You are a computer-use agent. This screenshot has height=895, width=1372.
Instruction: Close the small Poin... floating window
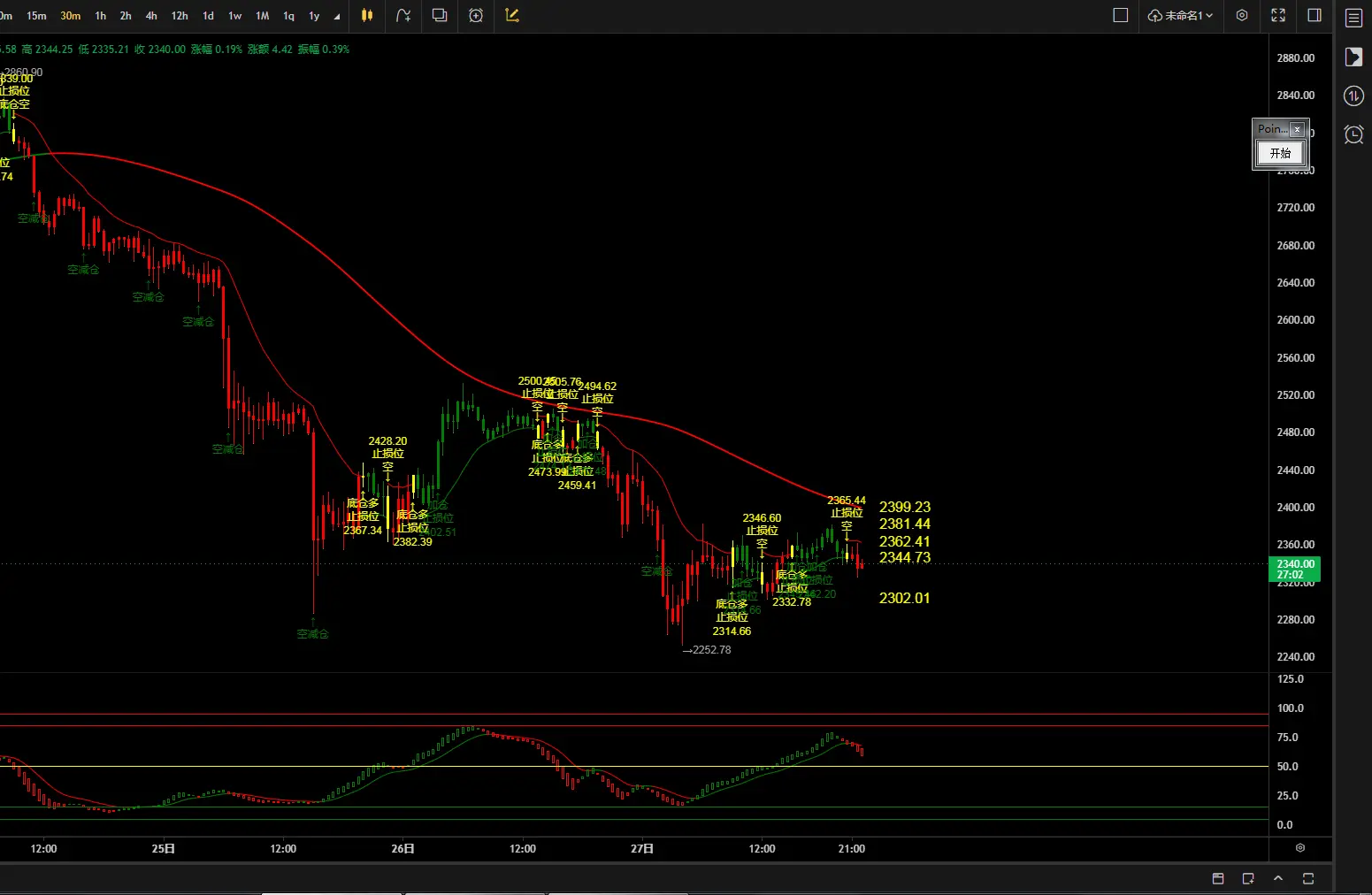1298,129
